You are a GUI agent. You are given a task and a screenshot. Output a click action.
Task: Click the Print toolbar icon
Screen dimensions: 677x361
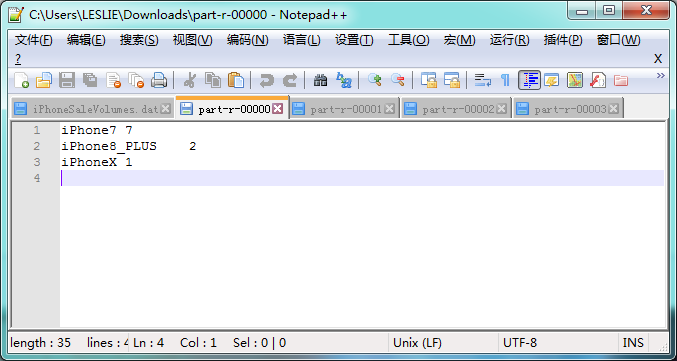click(159, 80)
